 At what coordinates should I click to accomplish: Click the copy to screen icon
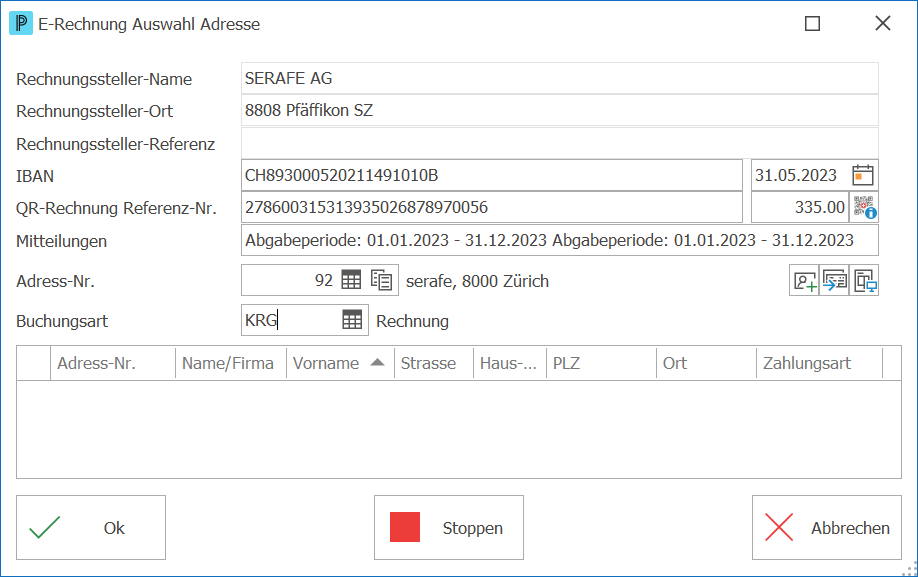click(864, 281)
